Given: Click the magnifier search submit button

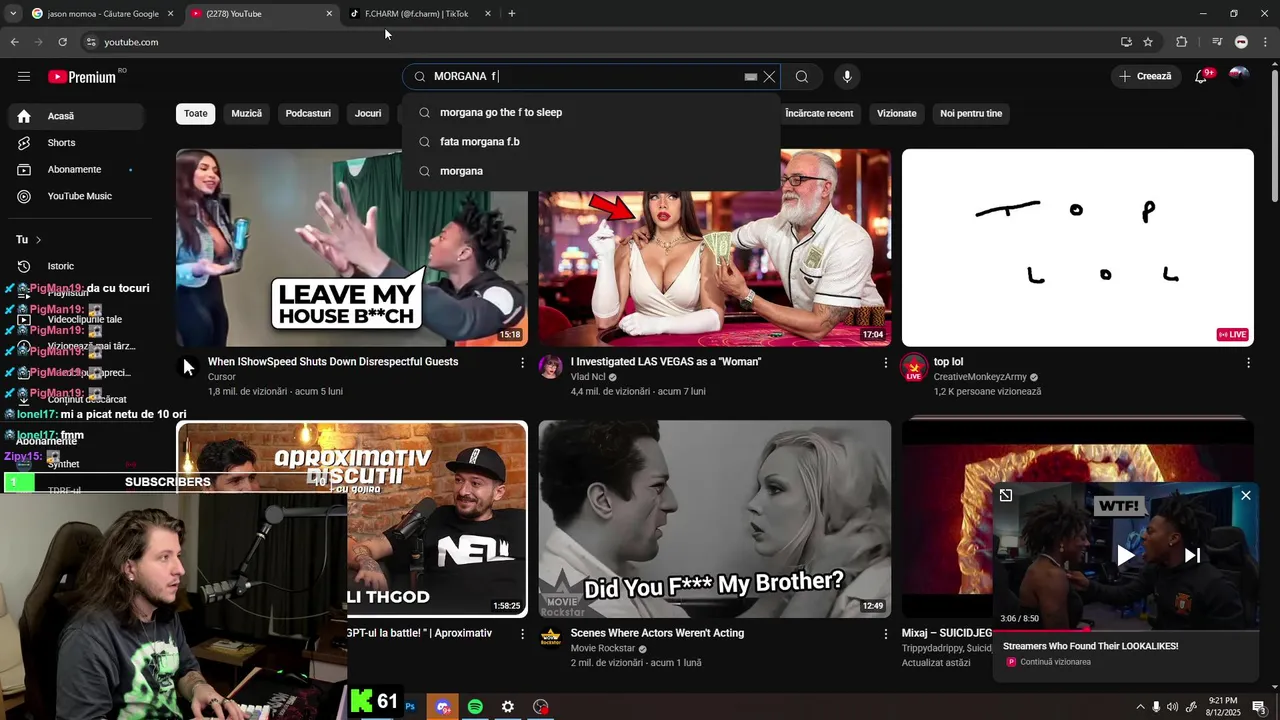Looking at the screenshot, I should pyautogui.click(x=802, y=77).
